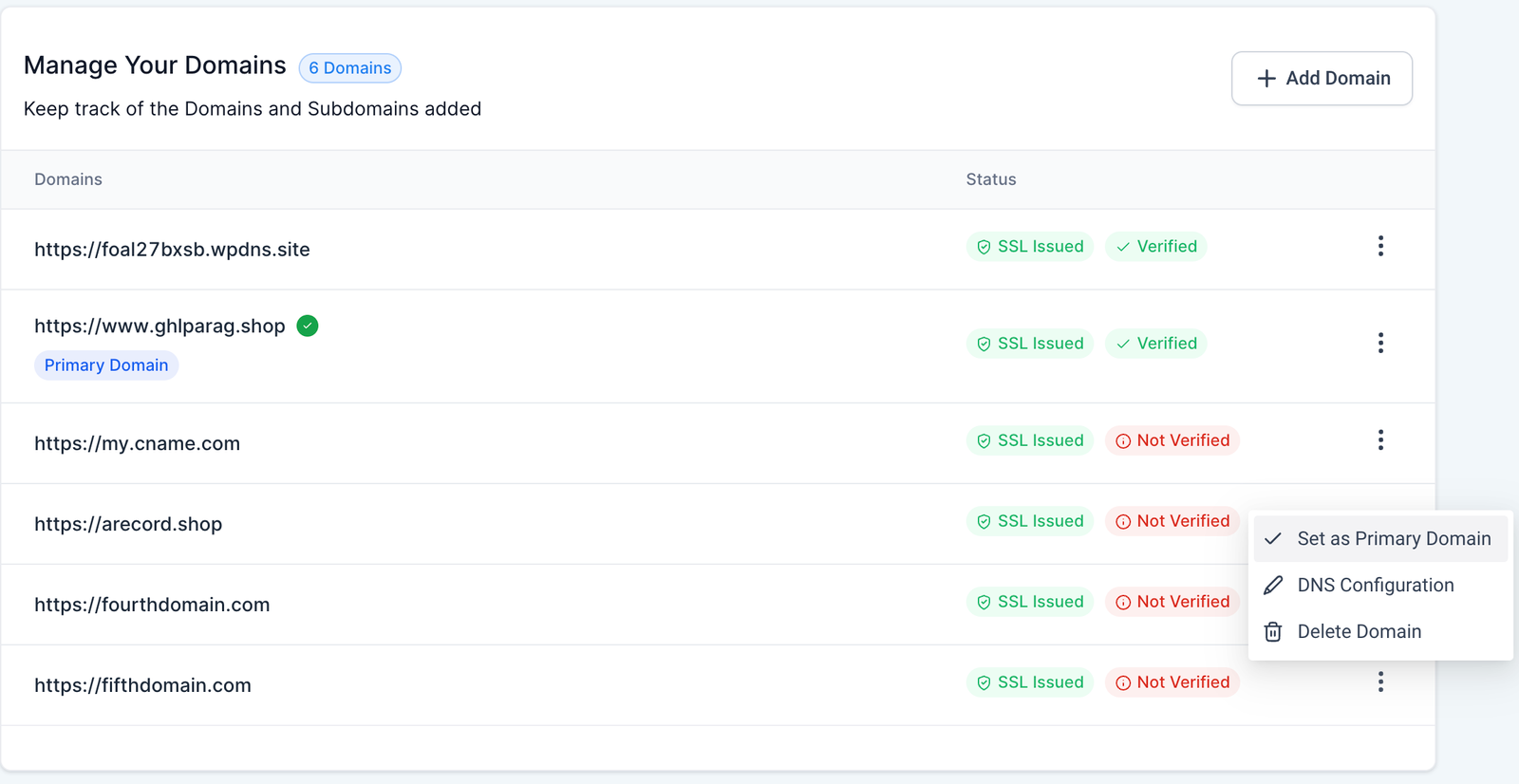Click the plus icon in Add Domain
This screenshot has width=1519, height=784.
tap(1266, 79)
